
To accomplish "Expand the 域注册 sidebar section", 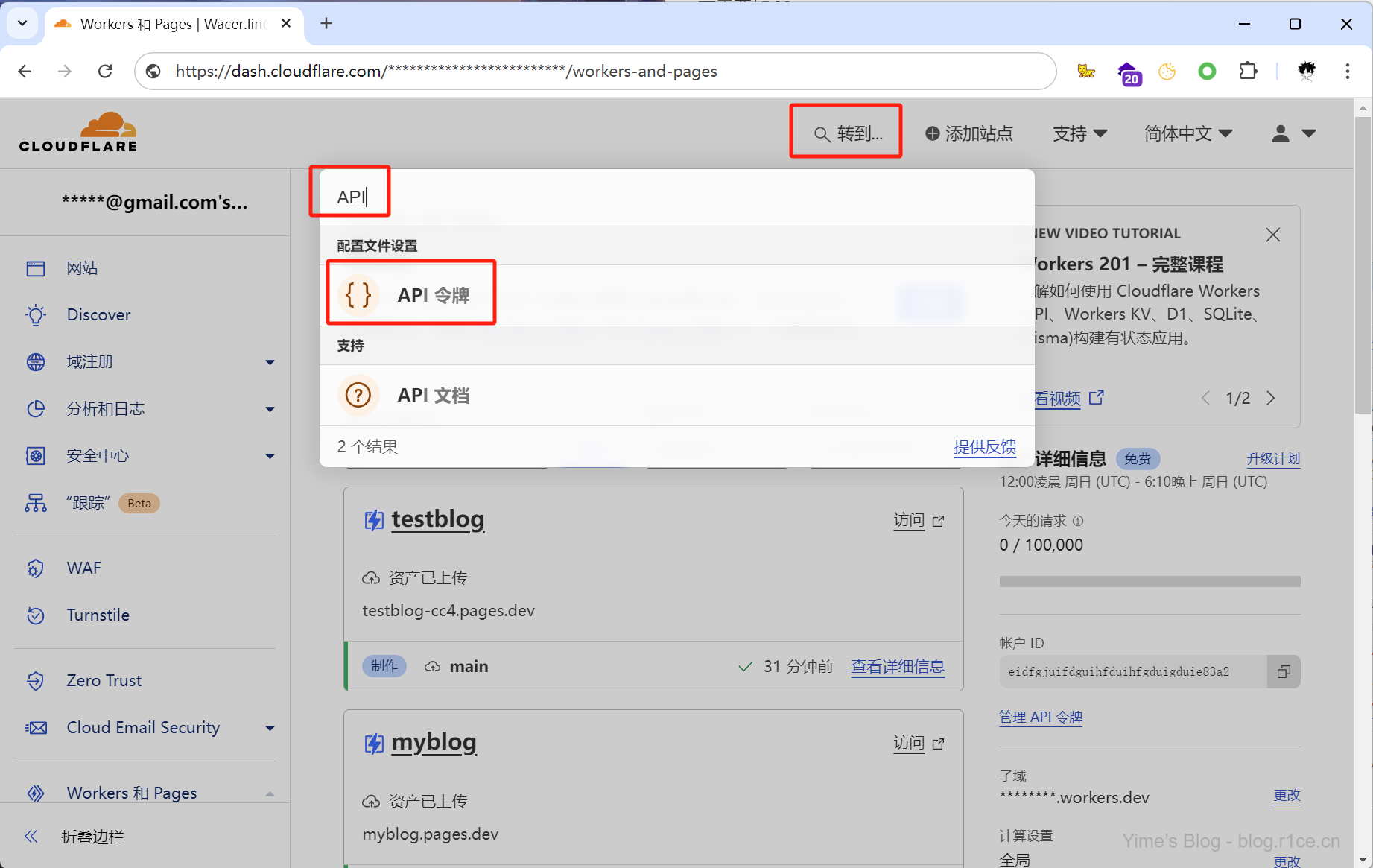I will click(270, 362).
